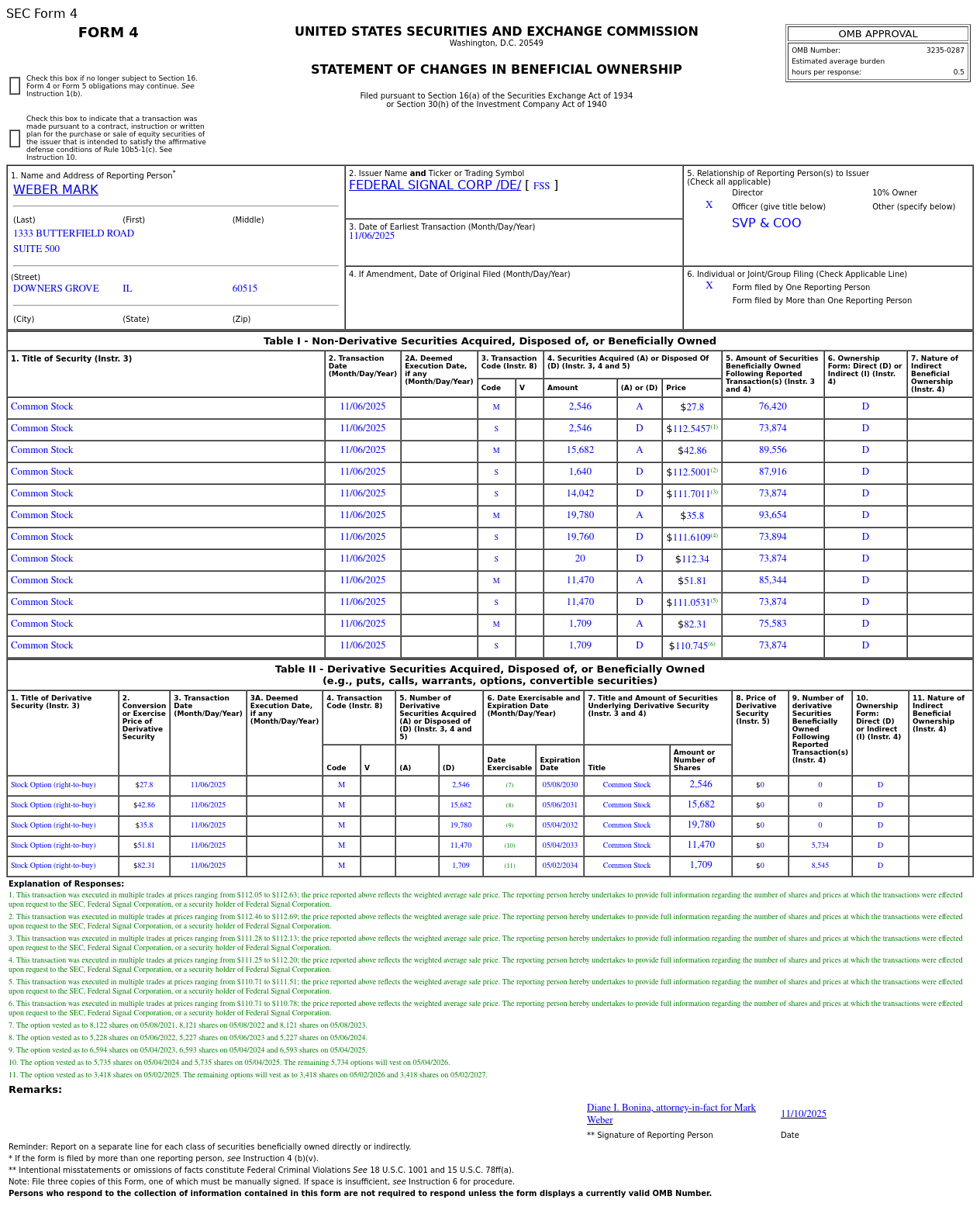Open the WEBER MARK reporting person link

tap(56, 190)
